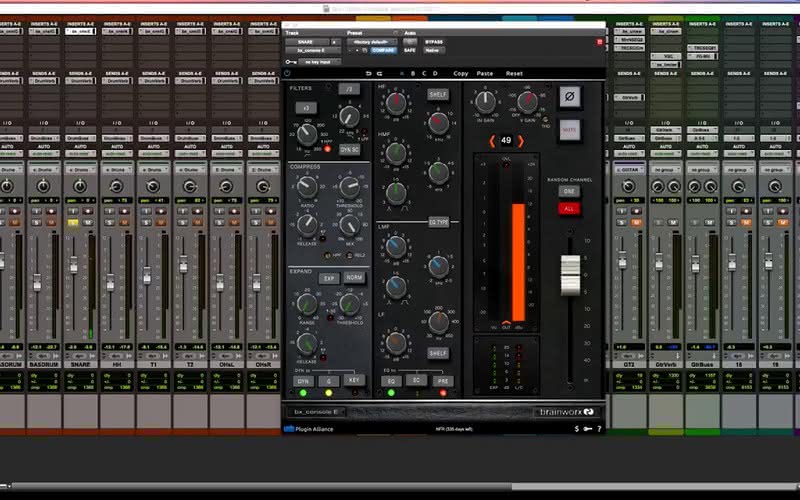This screenshot has width=800, height=500.
Task: Open the SNARE track selector dropdown
Action: pyautogui.click(x=308, y=42)
